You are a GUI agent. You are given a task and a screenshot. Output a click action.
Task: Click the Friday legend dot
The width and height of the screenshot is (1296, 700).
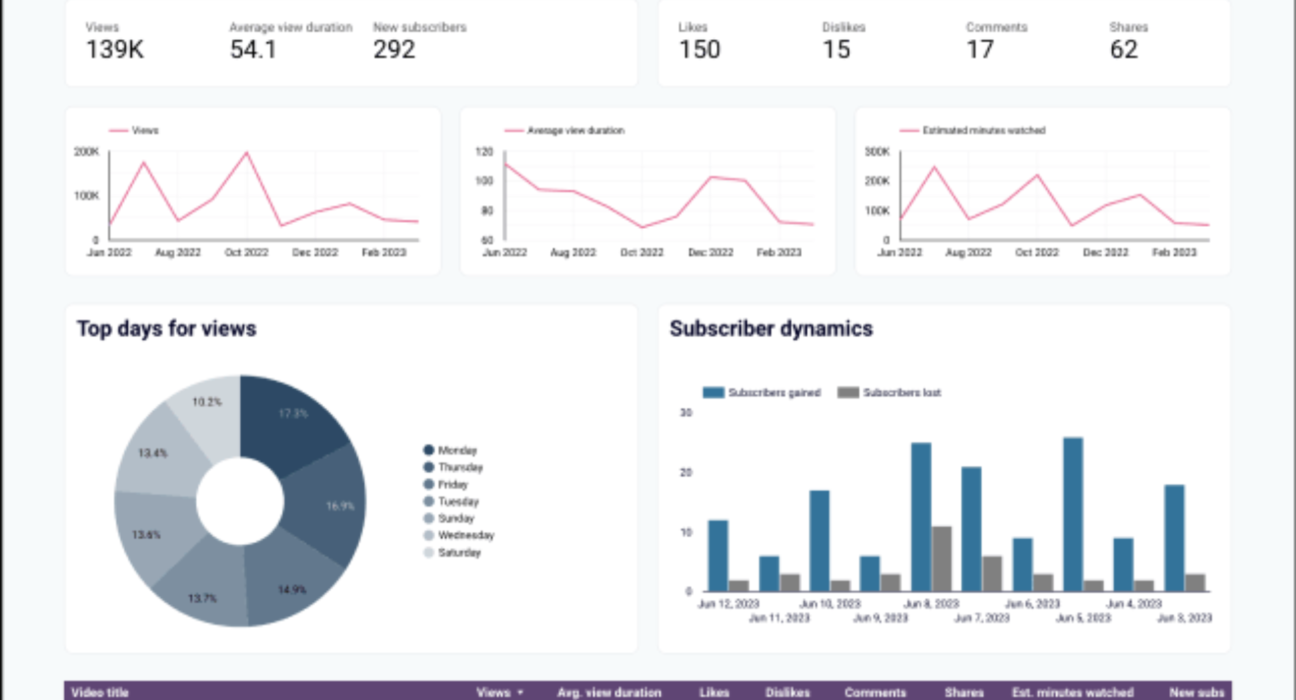pyautogui.click(x=429, y=485)
